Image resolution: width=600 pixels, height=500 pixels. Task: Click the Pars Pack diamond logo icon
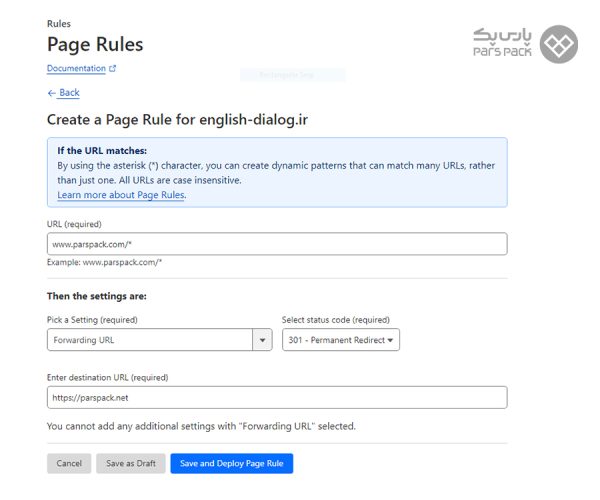(x=559, y=44)
